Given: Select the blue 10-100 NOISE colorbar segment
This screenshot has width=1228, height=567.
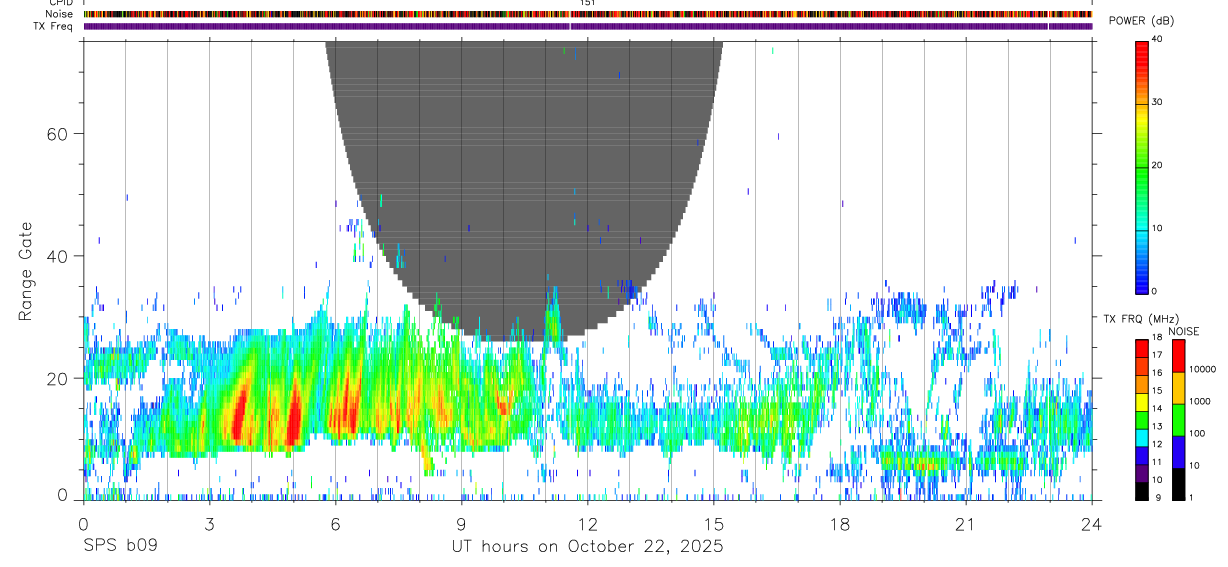Looking at the screenshot, I should tap(1177, 451).
